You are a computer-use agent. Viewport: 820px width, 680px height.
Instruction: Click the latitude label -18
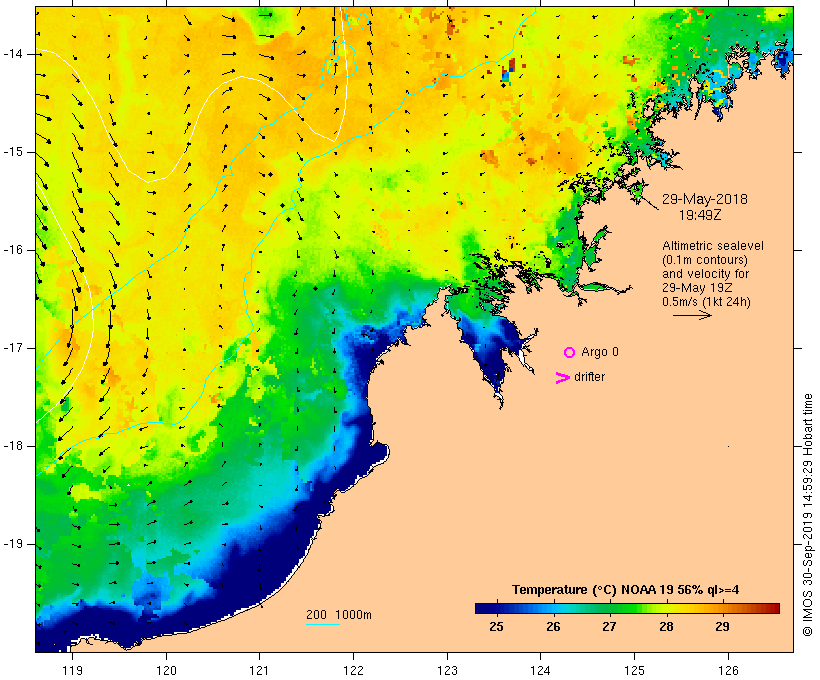[x=13, y=446]
